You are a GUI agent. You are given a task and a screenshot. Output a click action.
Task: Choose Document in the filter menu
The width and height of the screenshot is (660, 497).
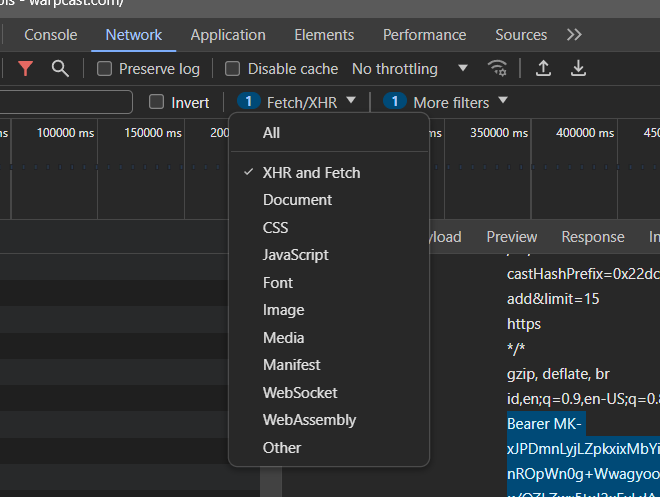[x=329, y=200]
